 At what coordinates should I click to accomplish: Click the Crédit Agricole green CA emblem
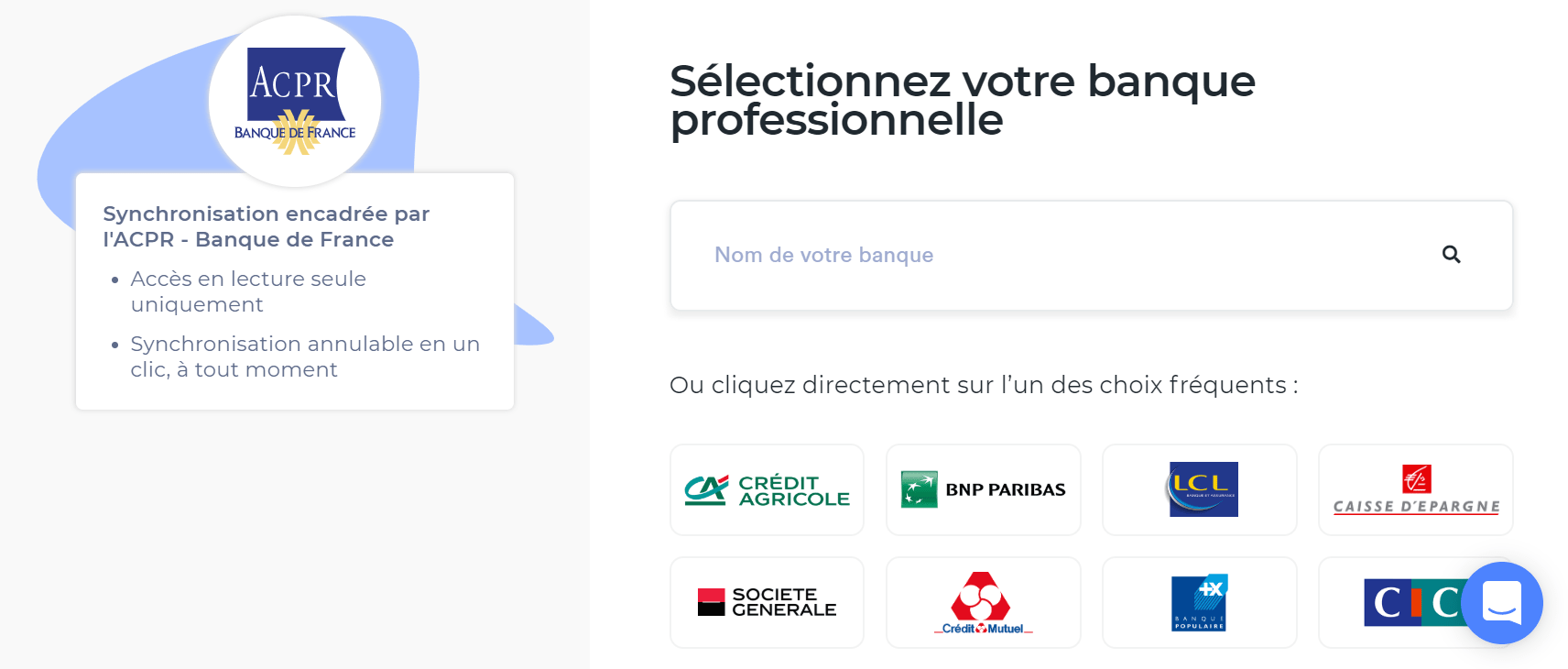click(x=706, y=489)
